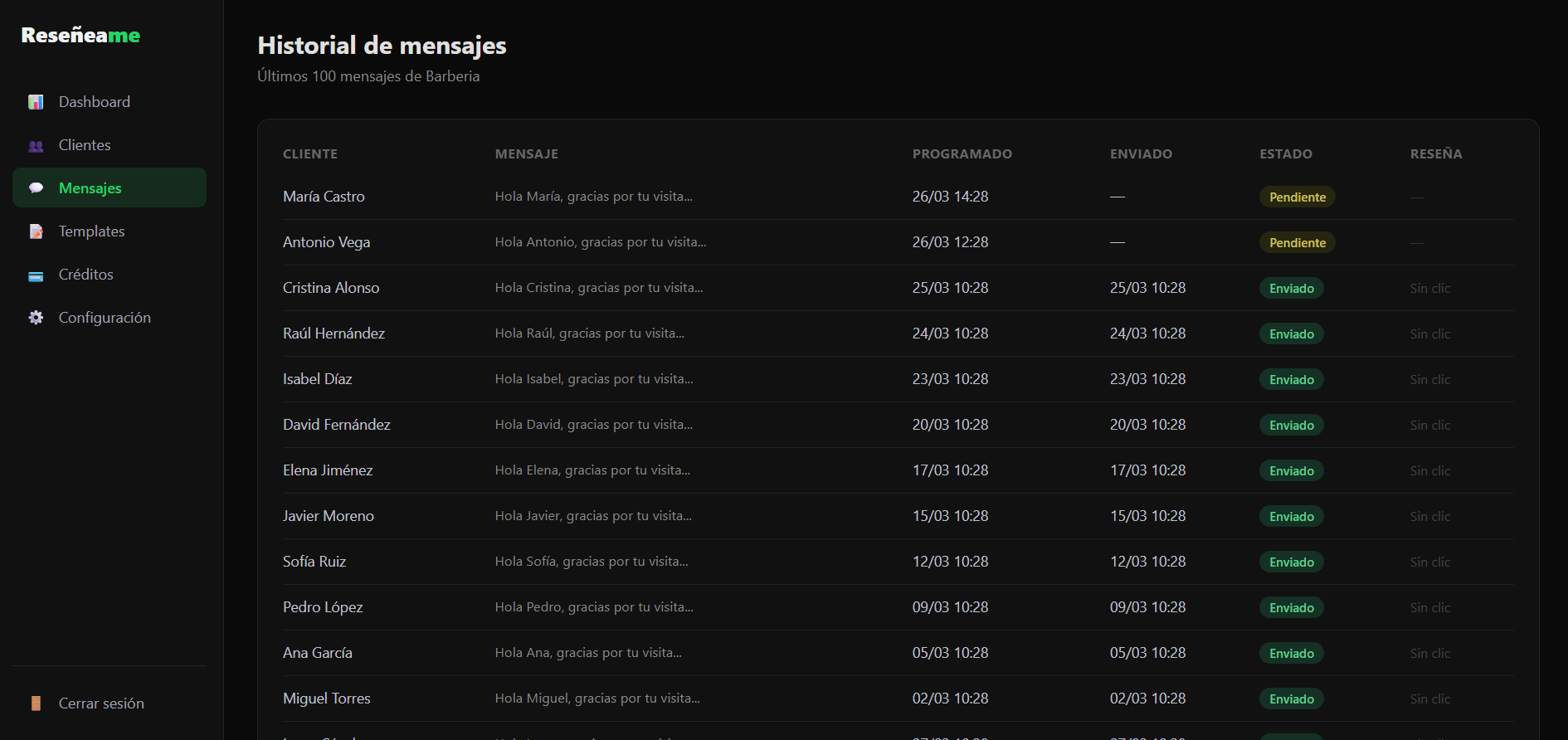
Task: Click the Configuración gear icon
Action: (x=36, y=318)
